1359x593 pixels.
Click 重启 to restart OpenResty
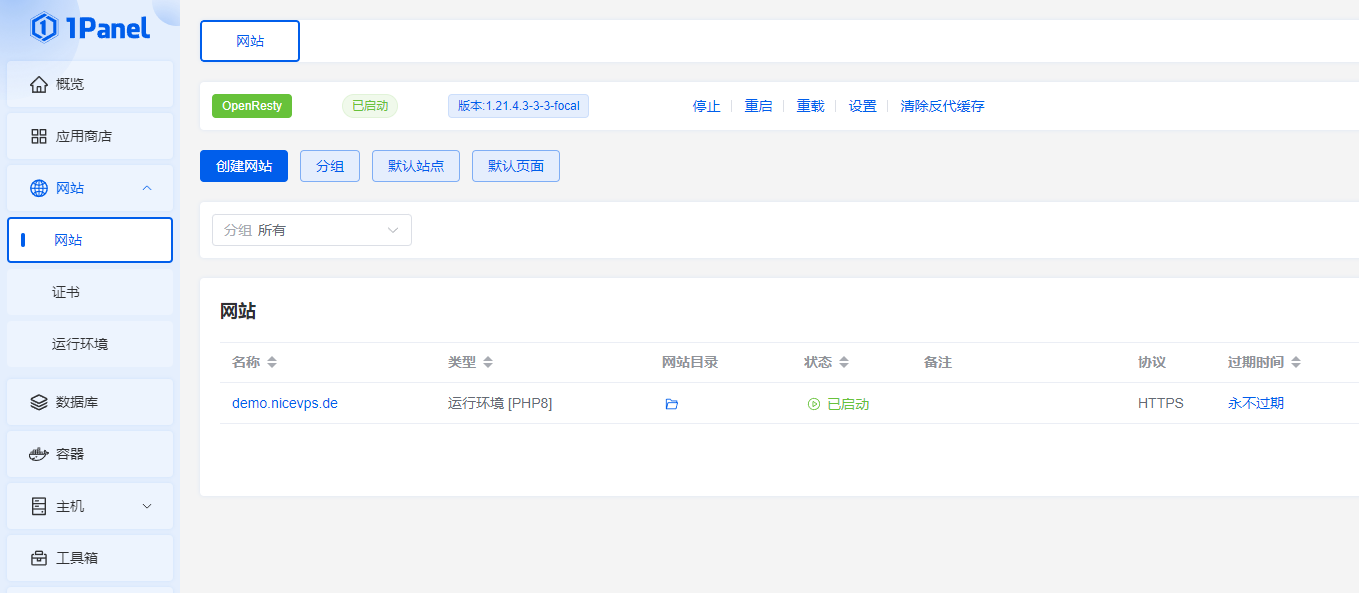click(x=758, y=106)
